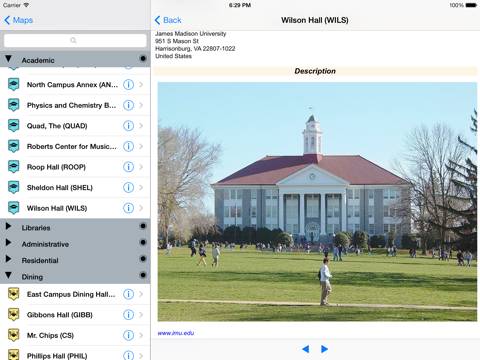Open info for Quad, The (QUAD)
The image size is (480, 360).
coord(128,126)
